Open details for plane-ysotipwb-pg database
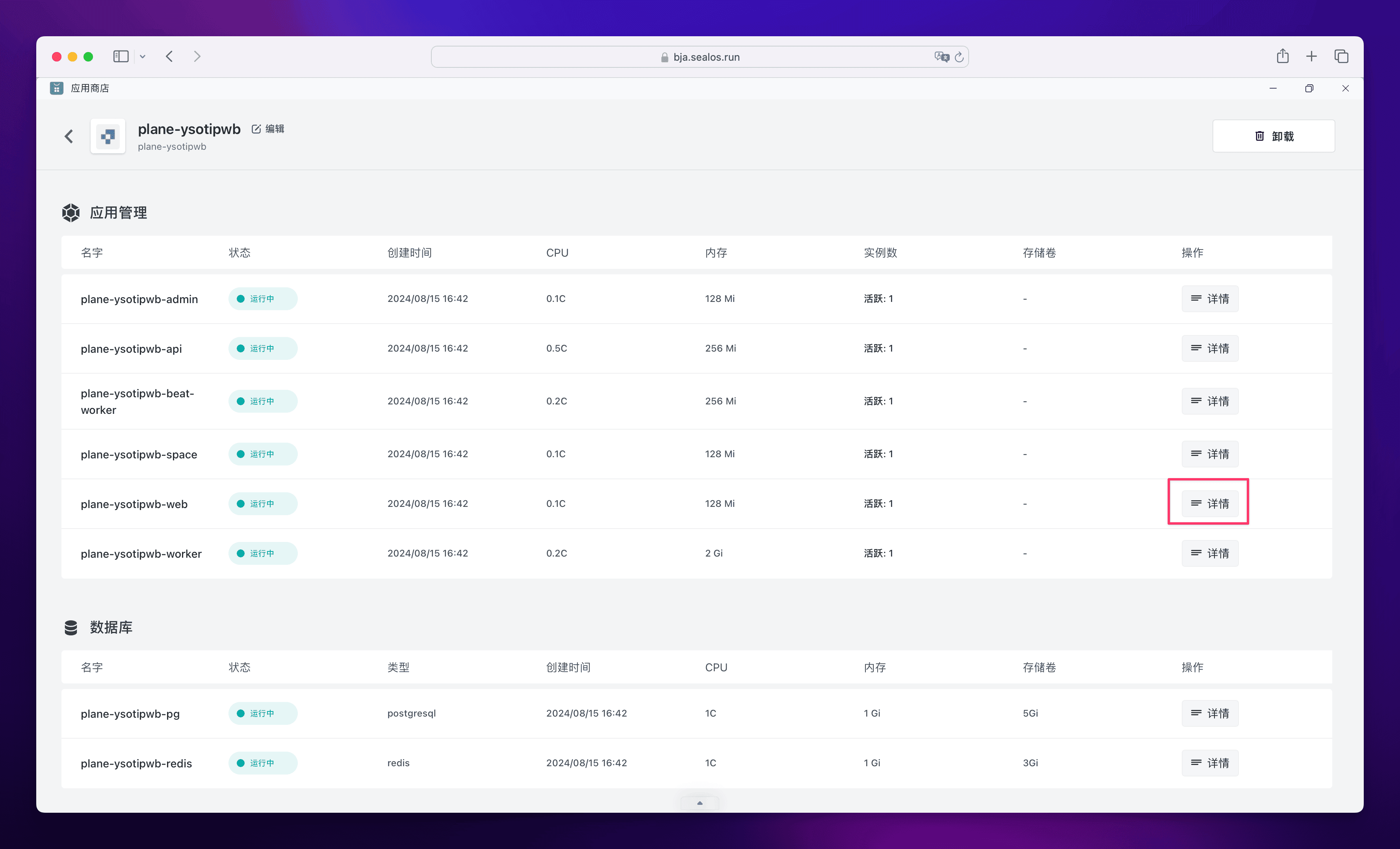This screenshot has width=1400, height=849. (1210, 713)
